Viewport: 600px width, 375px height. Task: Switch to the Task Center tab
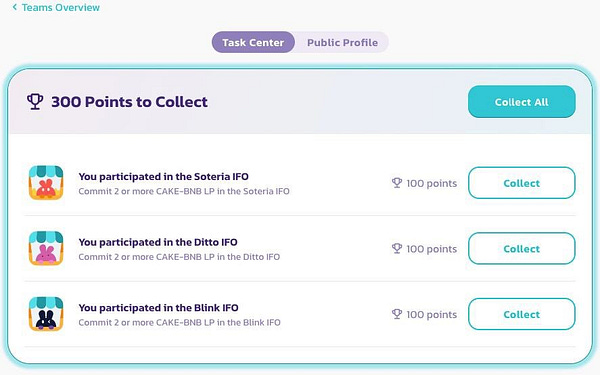pyautogui.click(x=253, y=42)
